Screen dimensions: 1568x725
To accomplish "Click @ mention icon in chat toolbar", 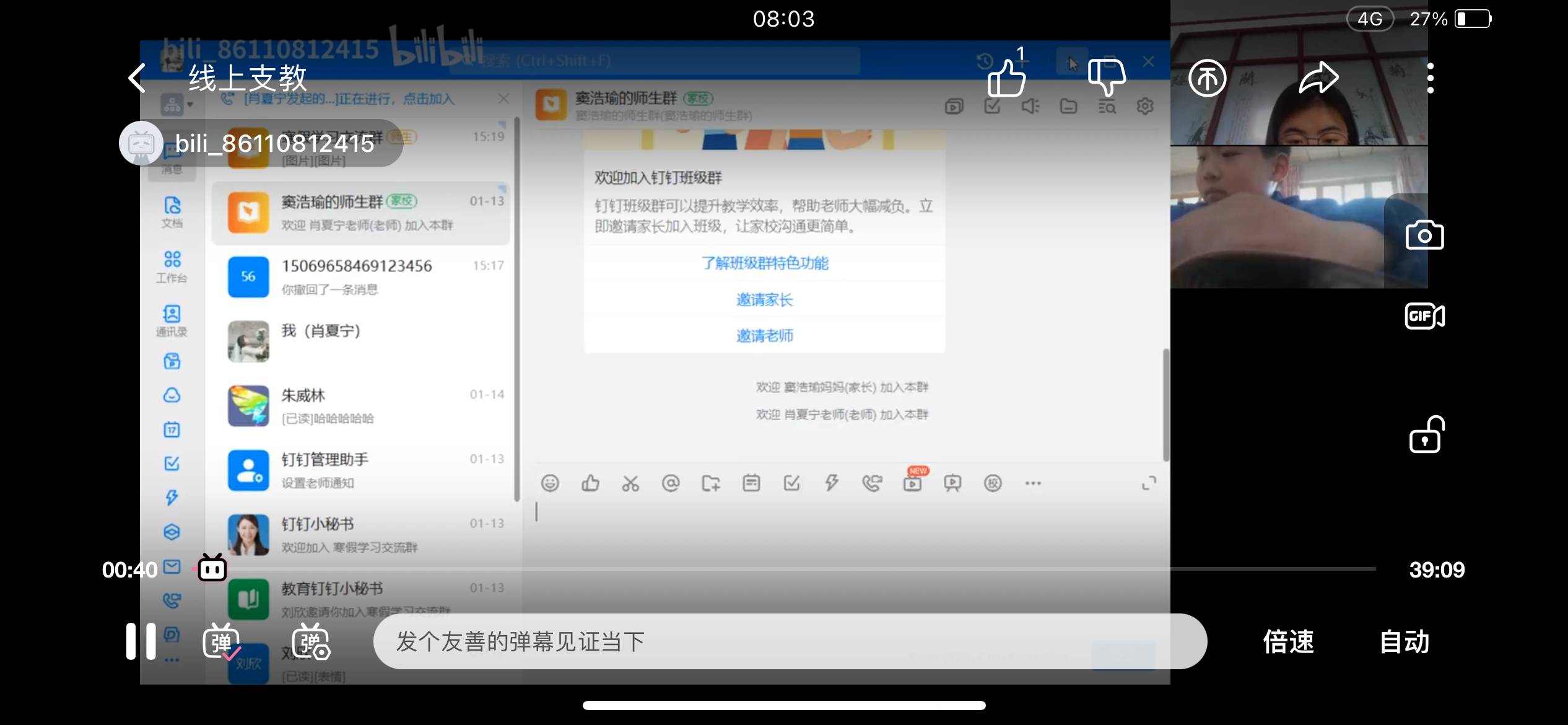I will pyautogui.click(x=671, y=483).
